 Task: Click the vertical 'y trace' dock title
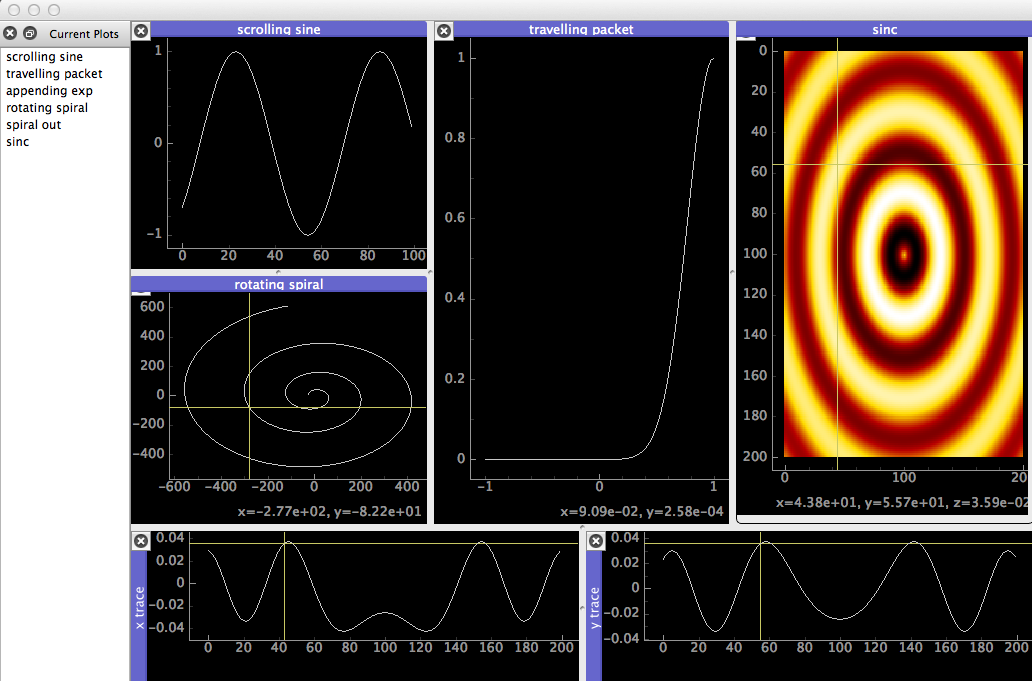[594, 609]
